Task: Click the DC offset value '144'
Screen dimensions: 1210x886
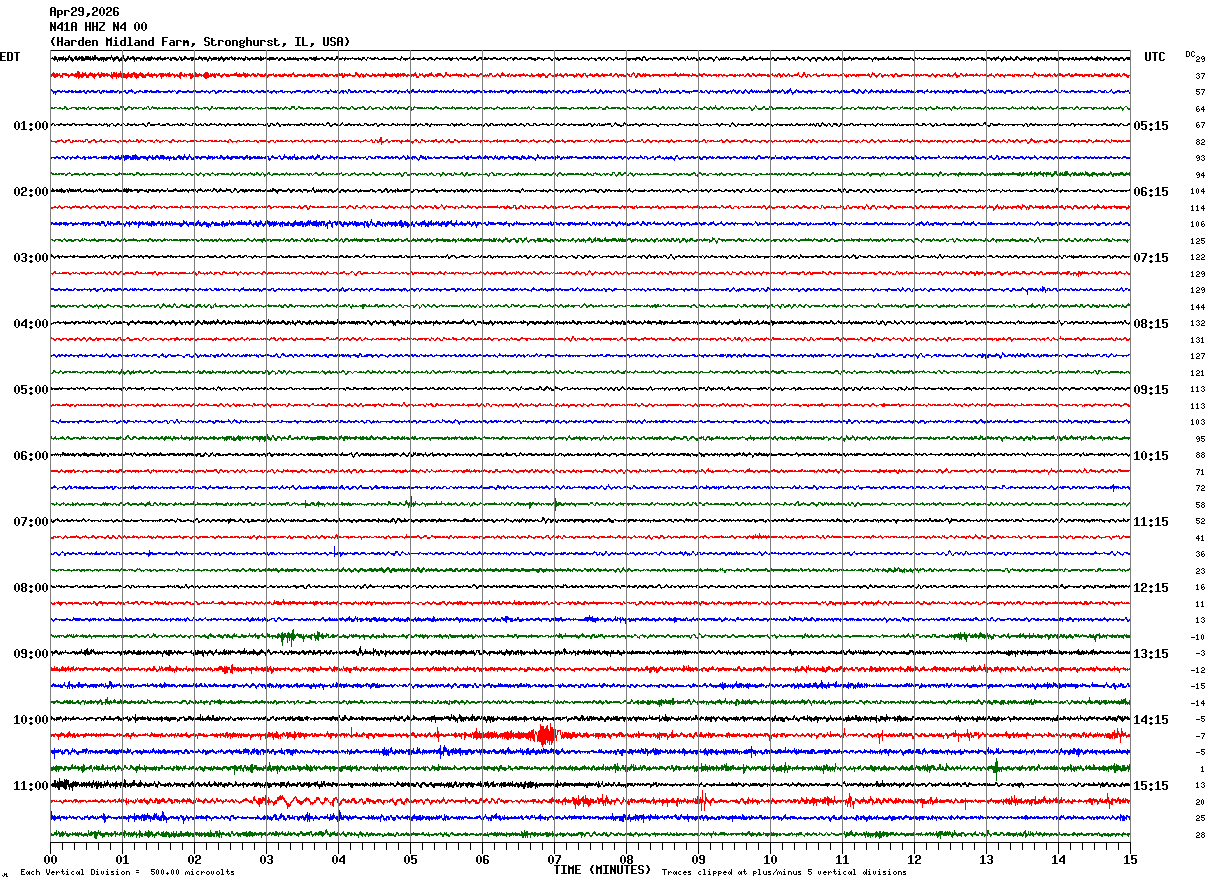Action: point(1197,307)
